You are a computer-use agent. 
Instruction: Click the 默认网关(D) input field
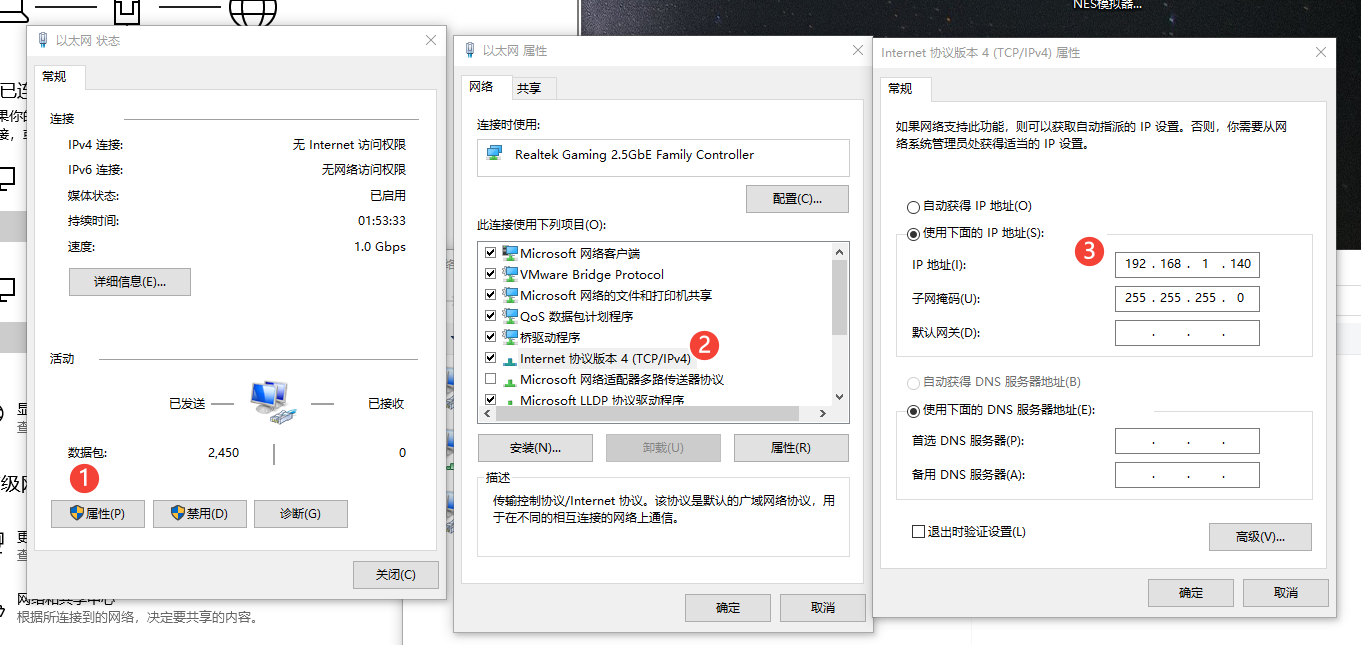(x=1187, y=333)
